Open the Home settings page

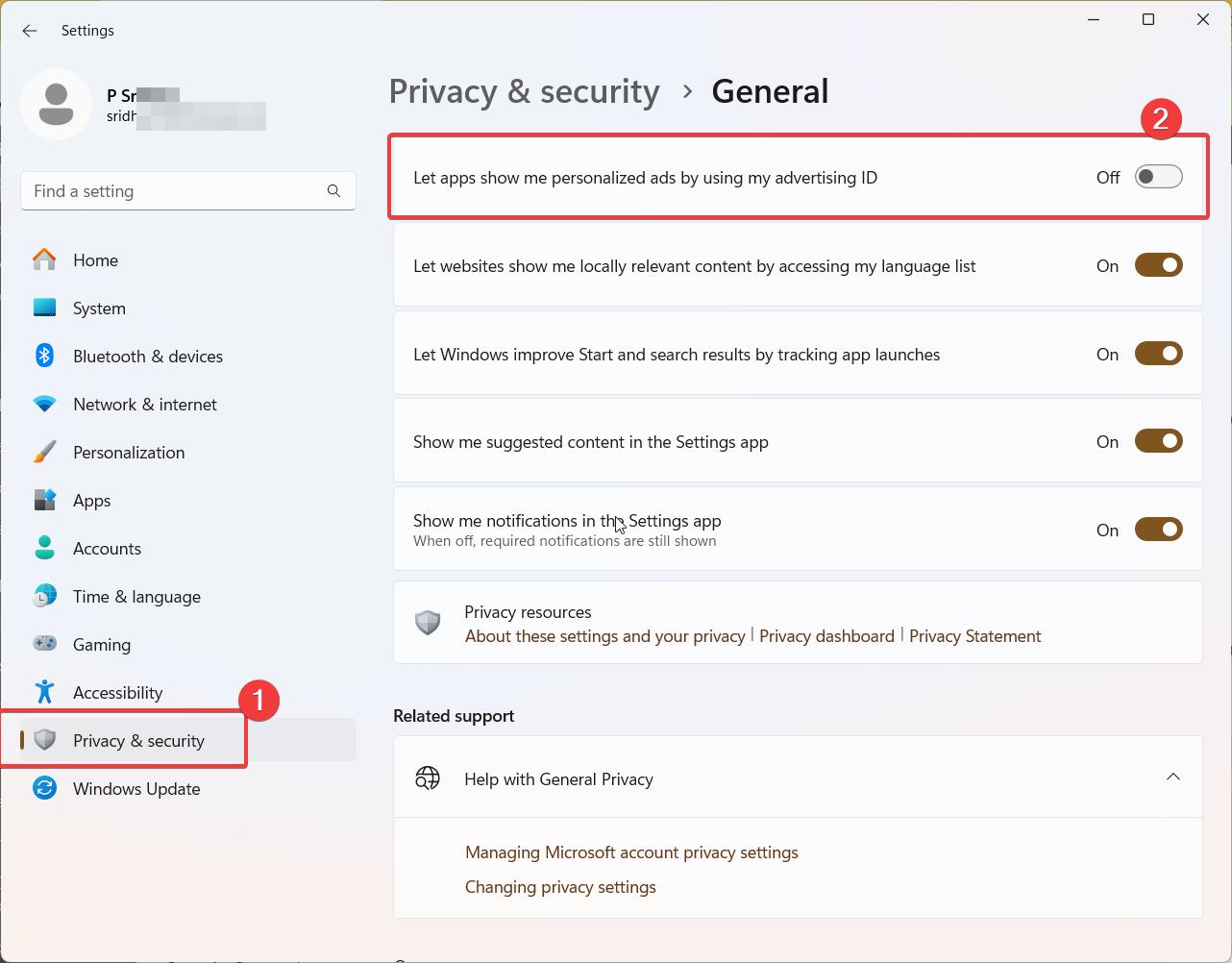click(188, 259)
